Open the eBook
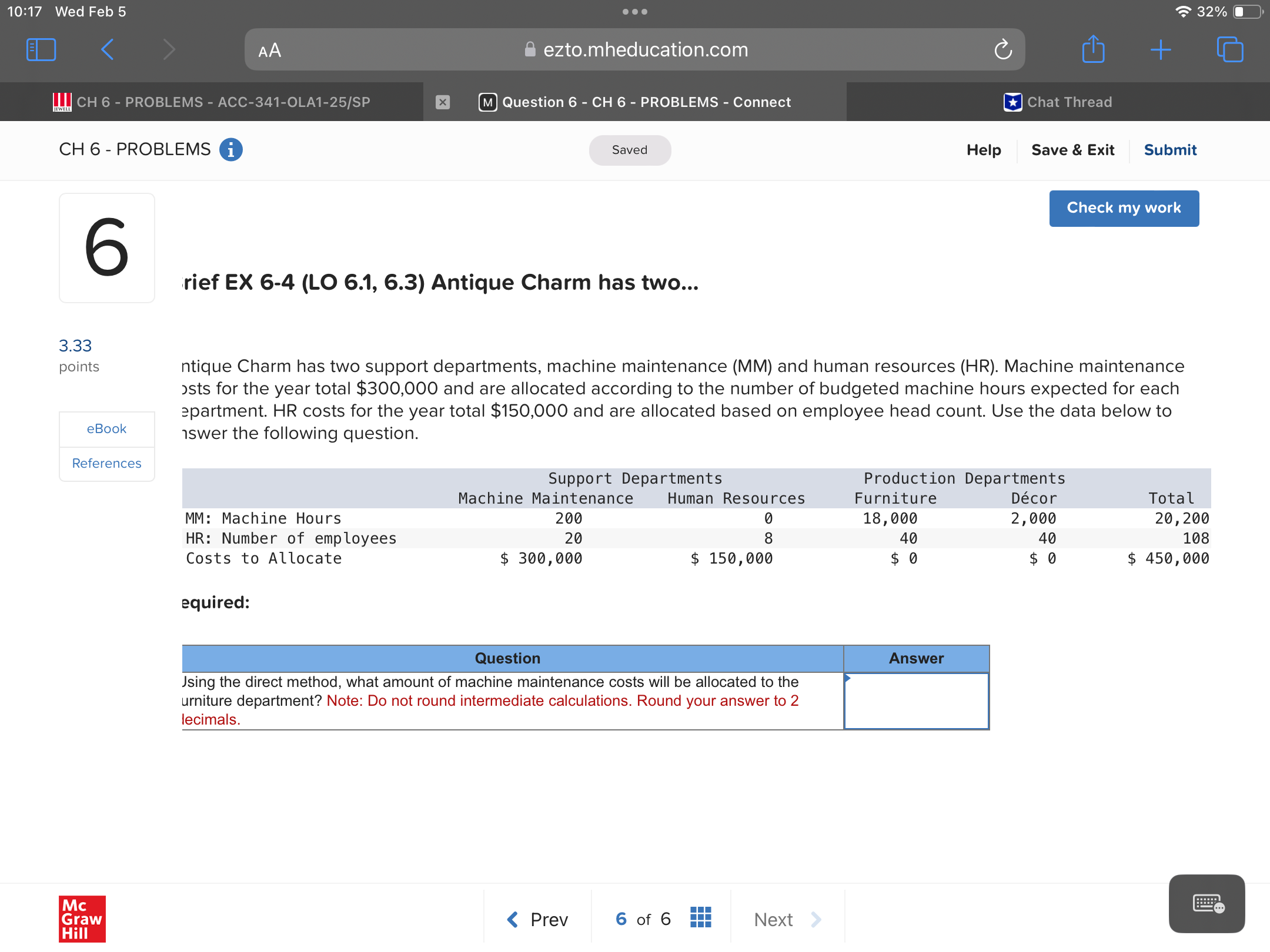The width and height of the screenshot is (1270, 952). (106, 428)
